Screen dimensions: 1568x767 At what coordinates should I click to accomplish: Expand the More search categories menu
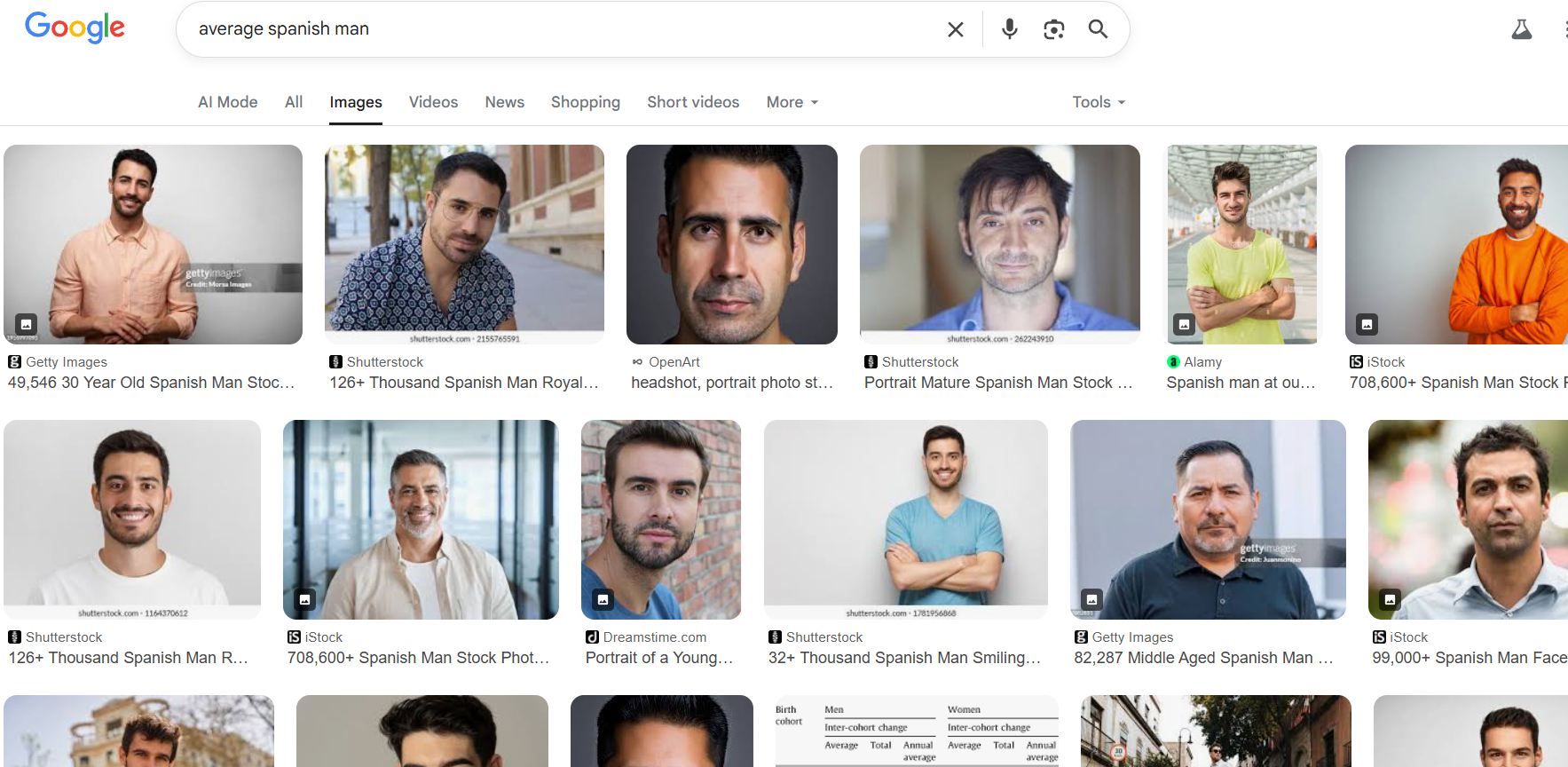point(792,102)
